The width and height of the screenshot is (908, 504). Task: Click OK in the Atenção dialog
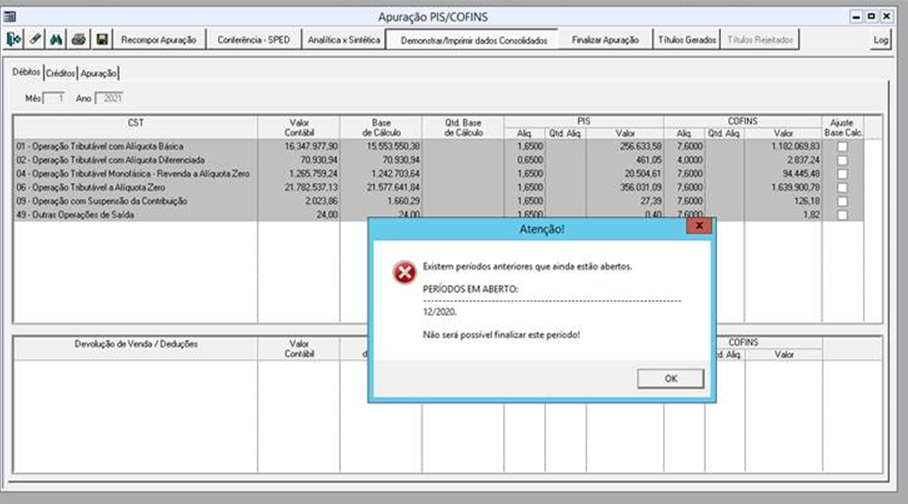point(671,378)
